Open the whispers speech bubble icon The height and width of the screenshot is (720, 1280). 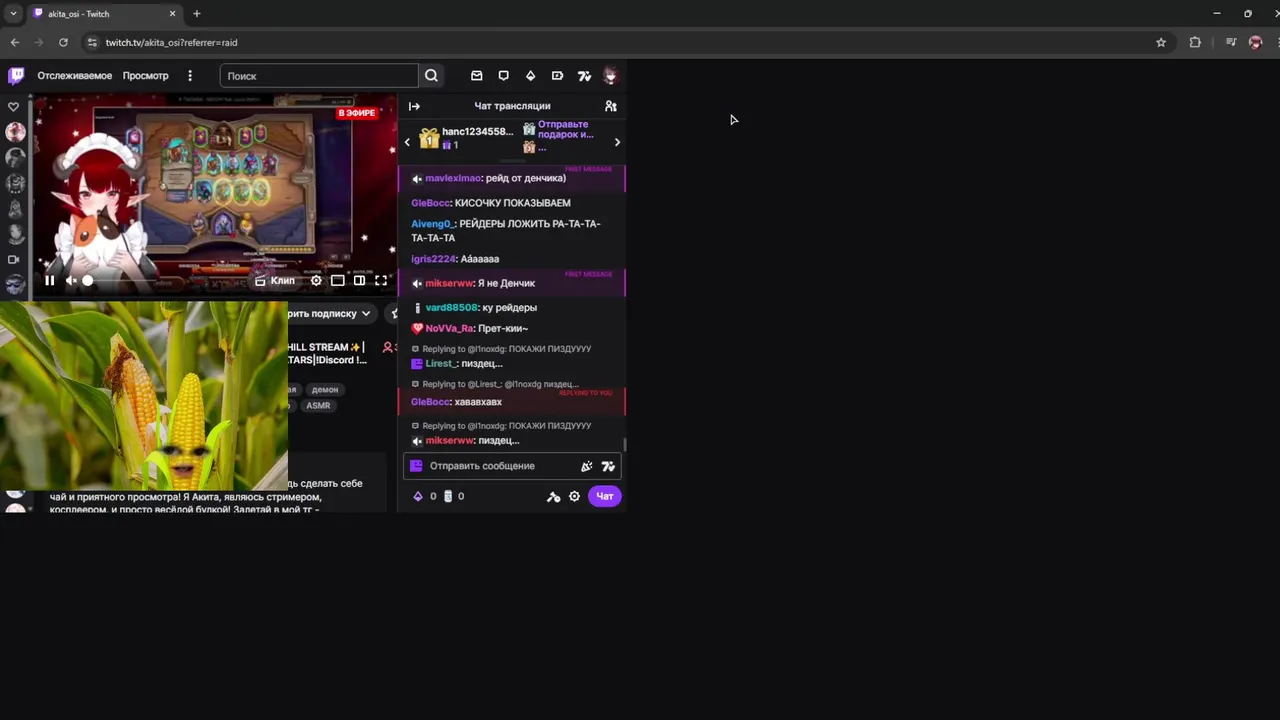pos(504,76)
